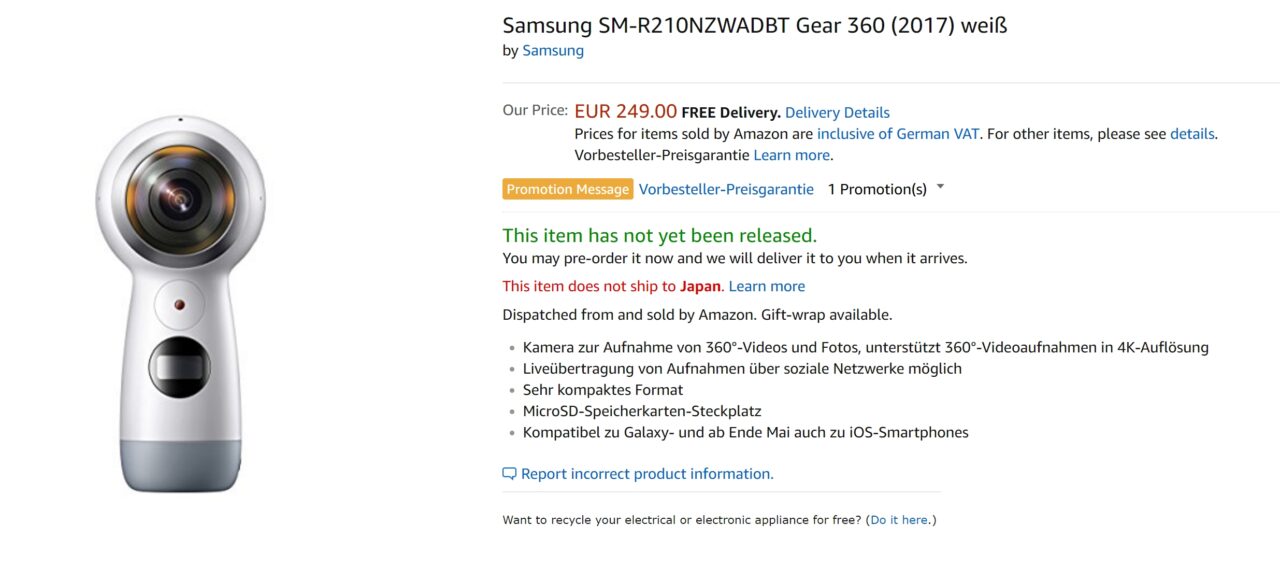Click the "details" link after "please see"
This screenshot has width=1280, height=582.
(x=1192, y=133)
